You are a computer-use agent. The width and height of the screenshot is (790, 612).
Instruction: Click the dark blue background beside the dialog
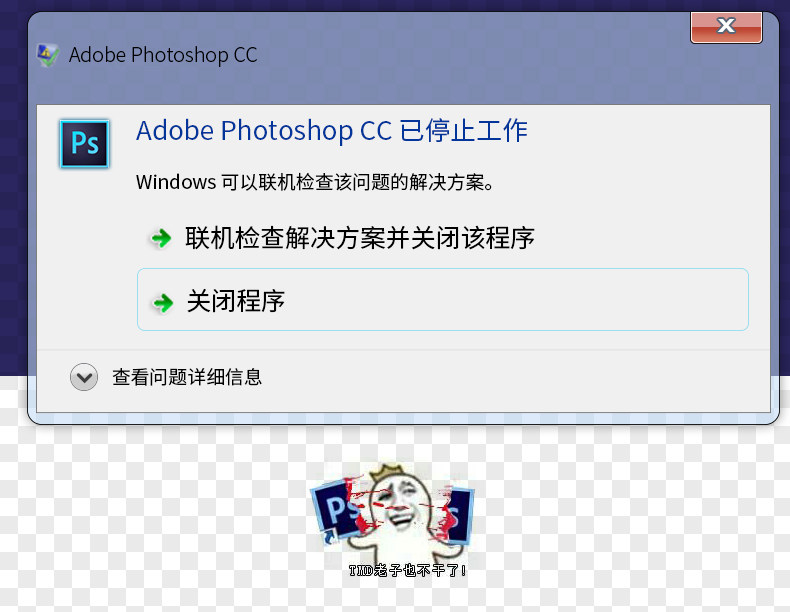pyautogui.click(x=13, y=201)
